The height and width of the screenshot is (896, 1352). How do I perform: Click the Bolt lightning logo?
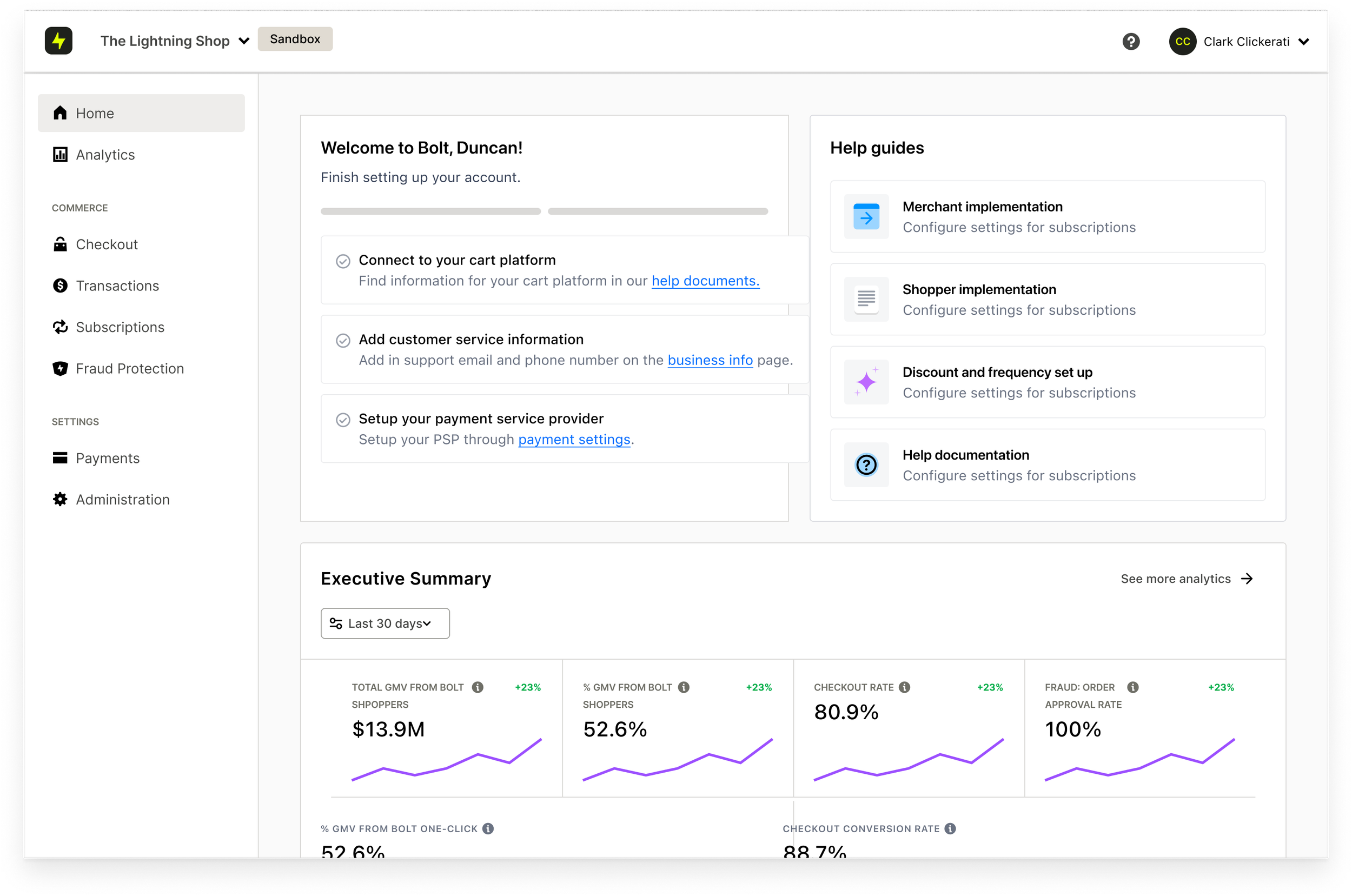point(59,41)
